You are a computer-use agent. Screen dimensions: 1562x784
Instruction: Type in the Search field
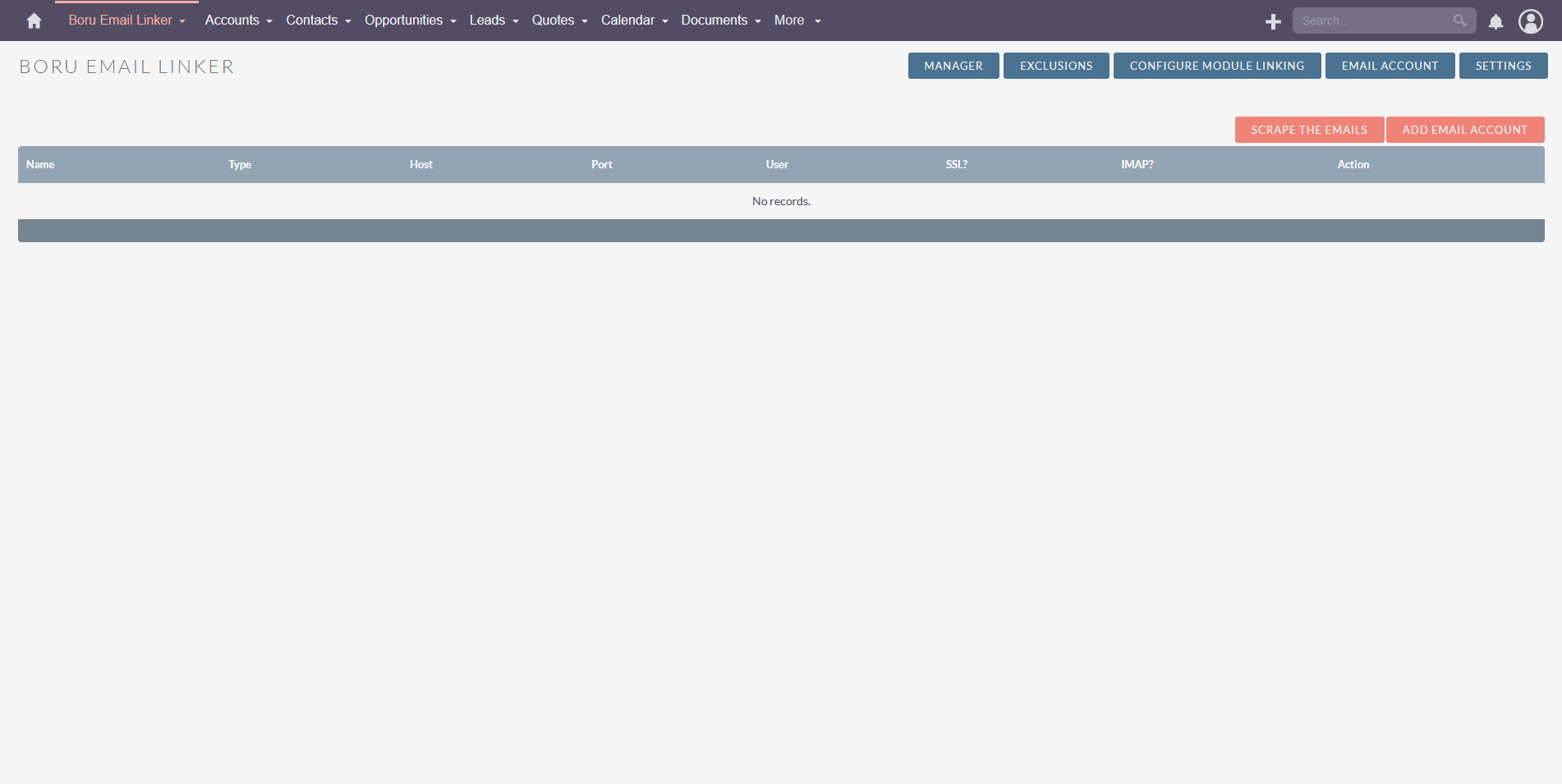point(1371,21)
